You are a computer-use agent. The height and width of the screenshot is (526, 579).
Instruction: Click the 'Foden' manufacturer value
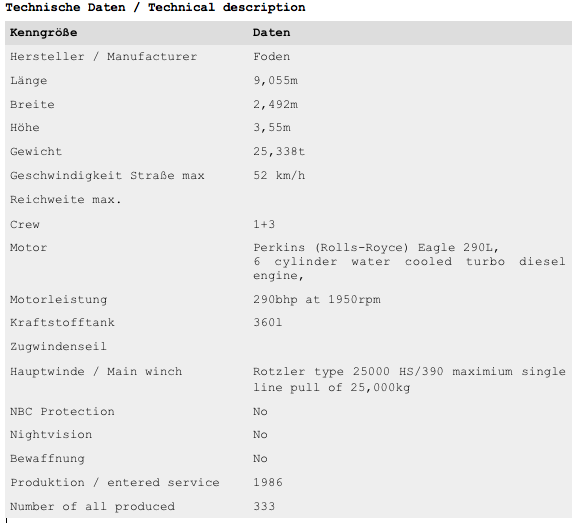[x=271, y=57]
